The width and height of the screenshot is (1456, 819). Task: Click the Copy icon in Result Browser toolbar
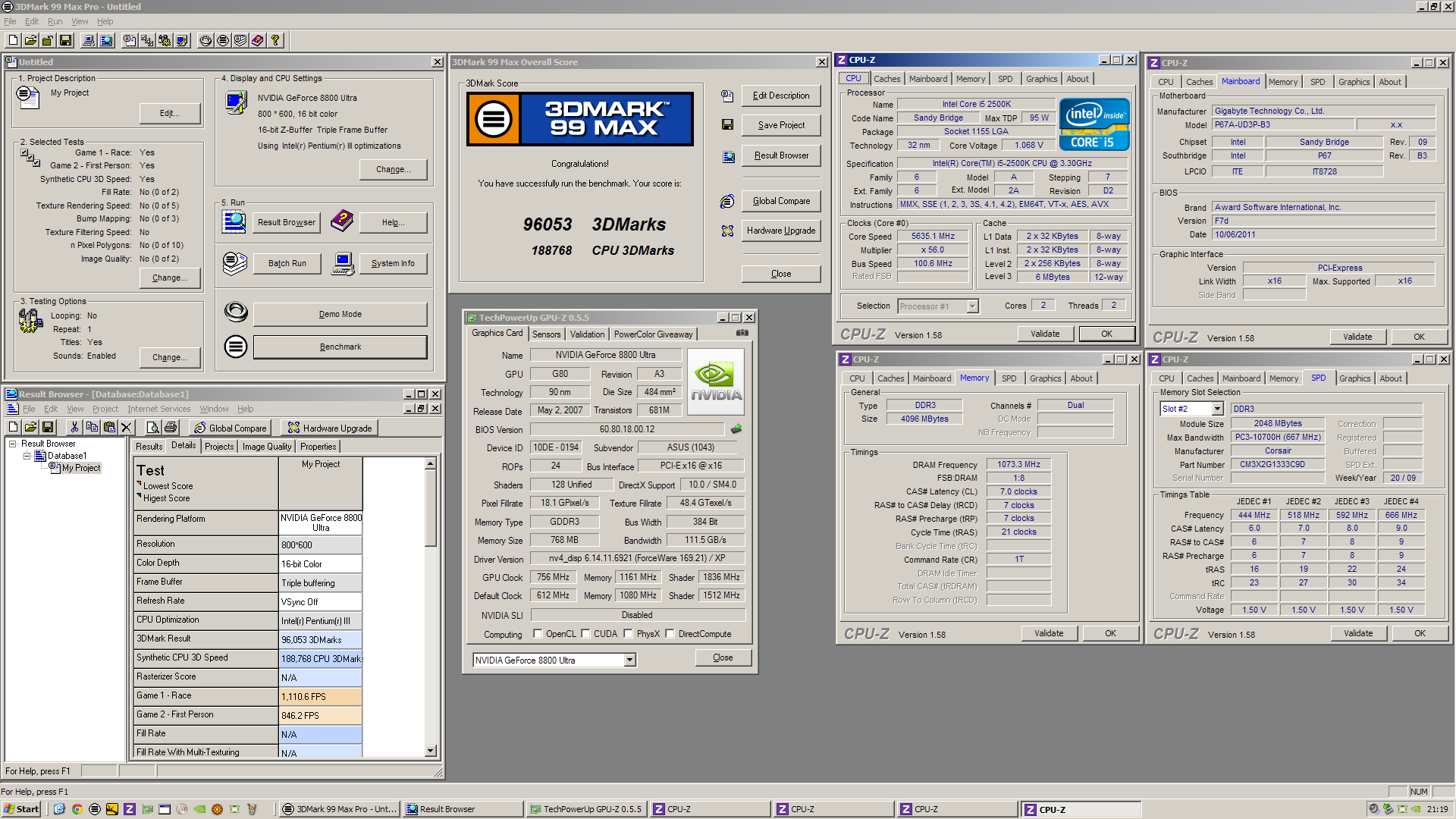pyautogui.click(x=92, y=428)
